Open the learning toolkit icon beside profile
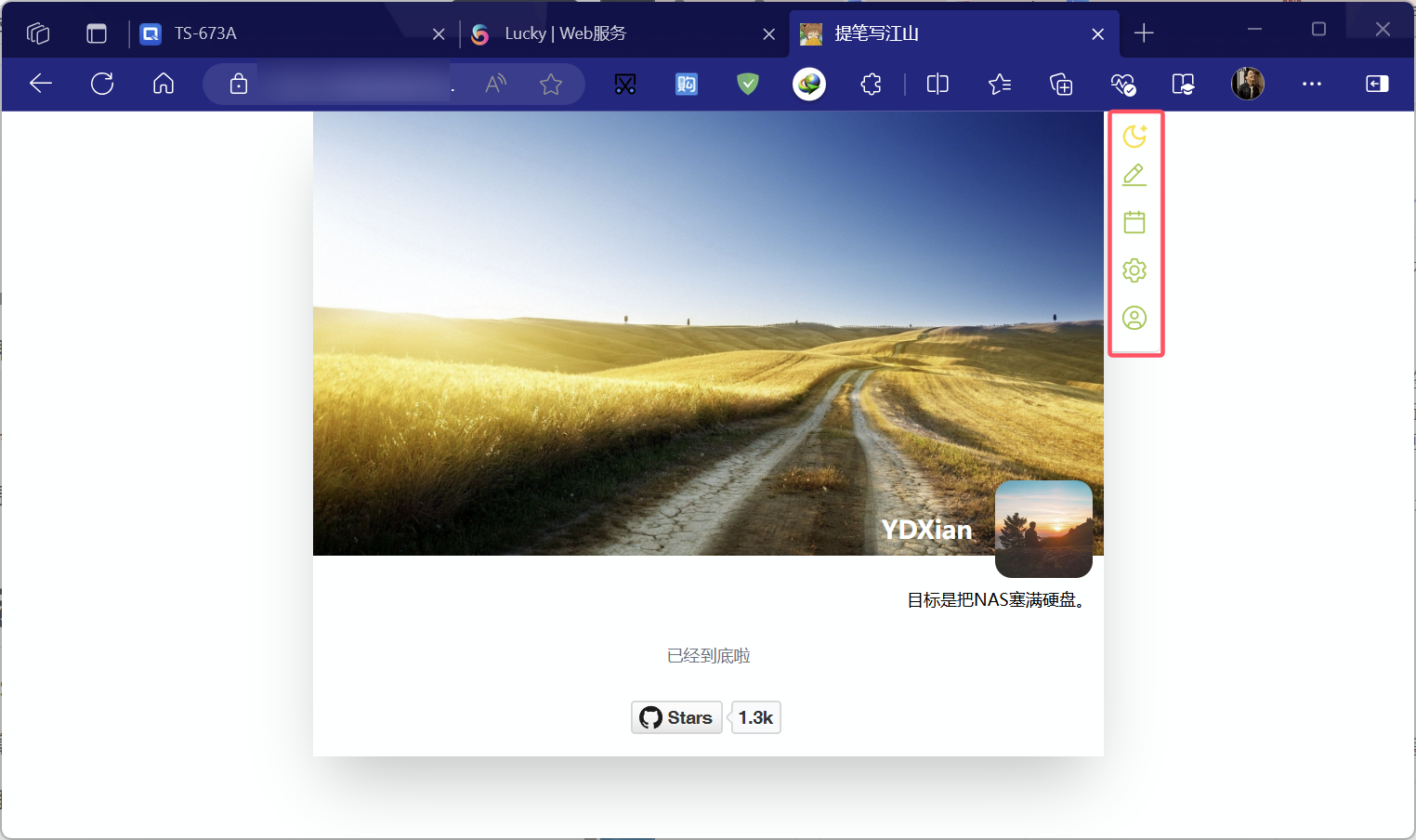 point(1184,85)
